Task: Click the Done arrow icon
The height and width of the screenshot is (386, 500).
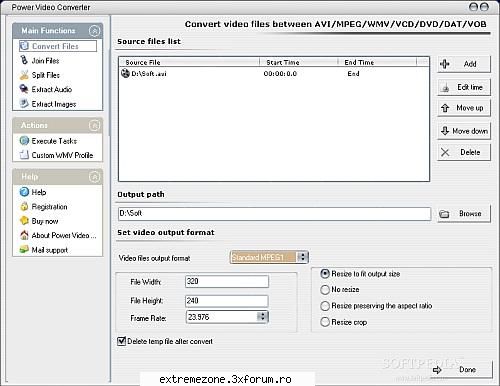Action: (x=437, y=370)
